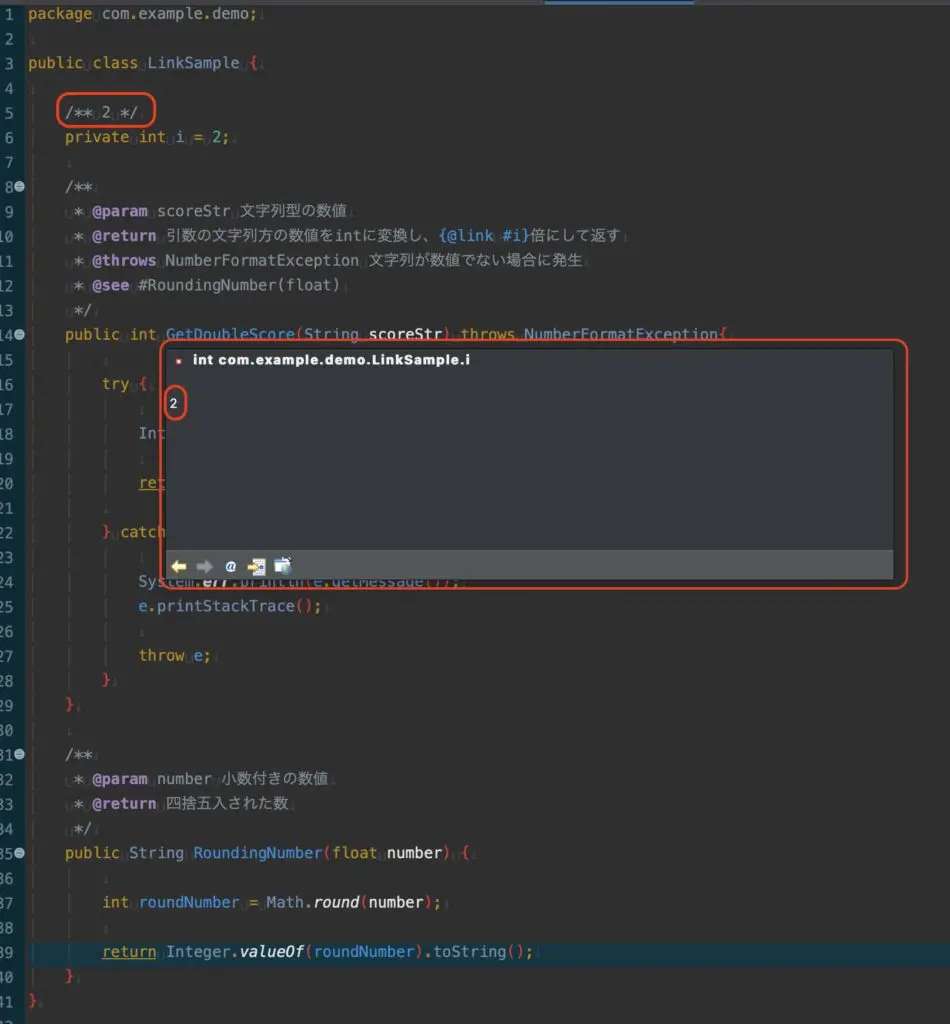Go back in Javadoc hover popup
Screen dimensions: 950x1024
178,566
